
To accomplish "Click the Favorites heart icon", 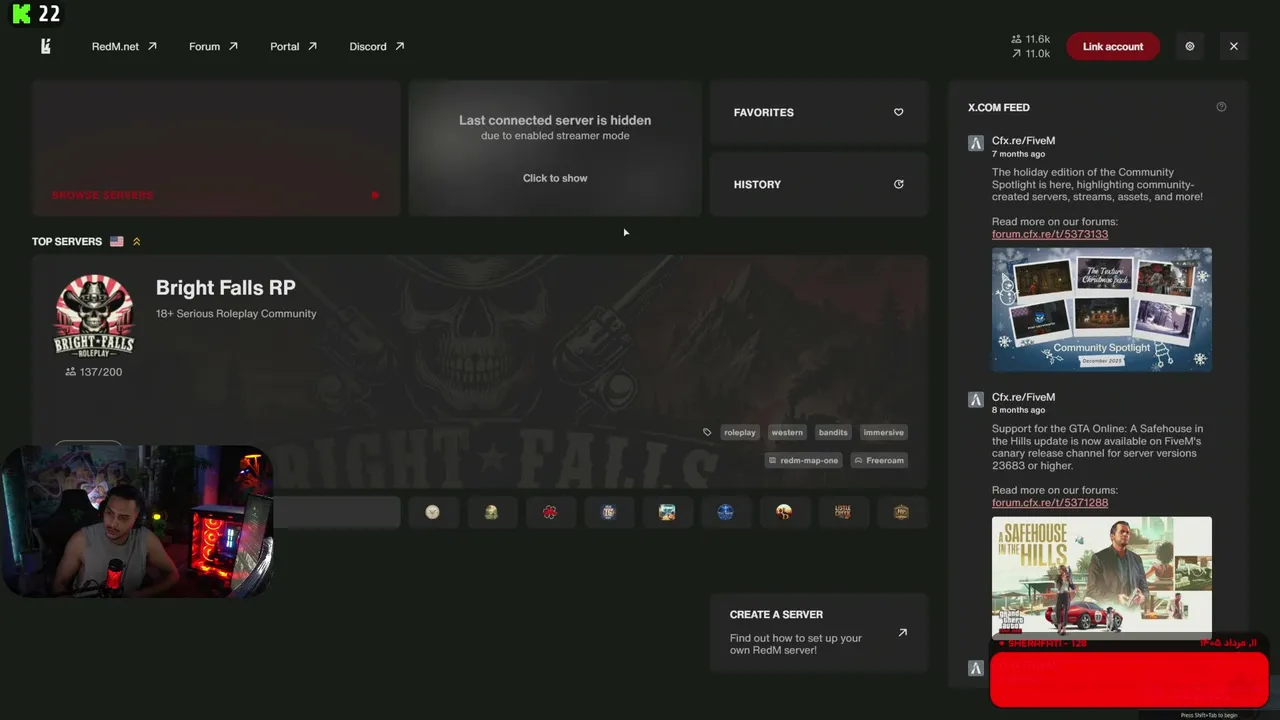I will (898, 112).
